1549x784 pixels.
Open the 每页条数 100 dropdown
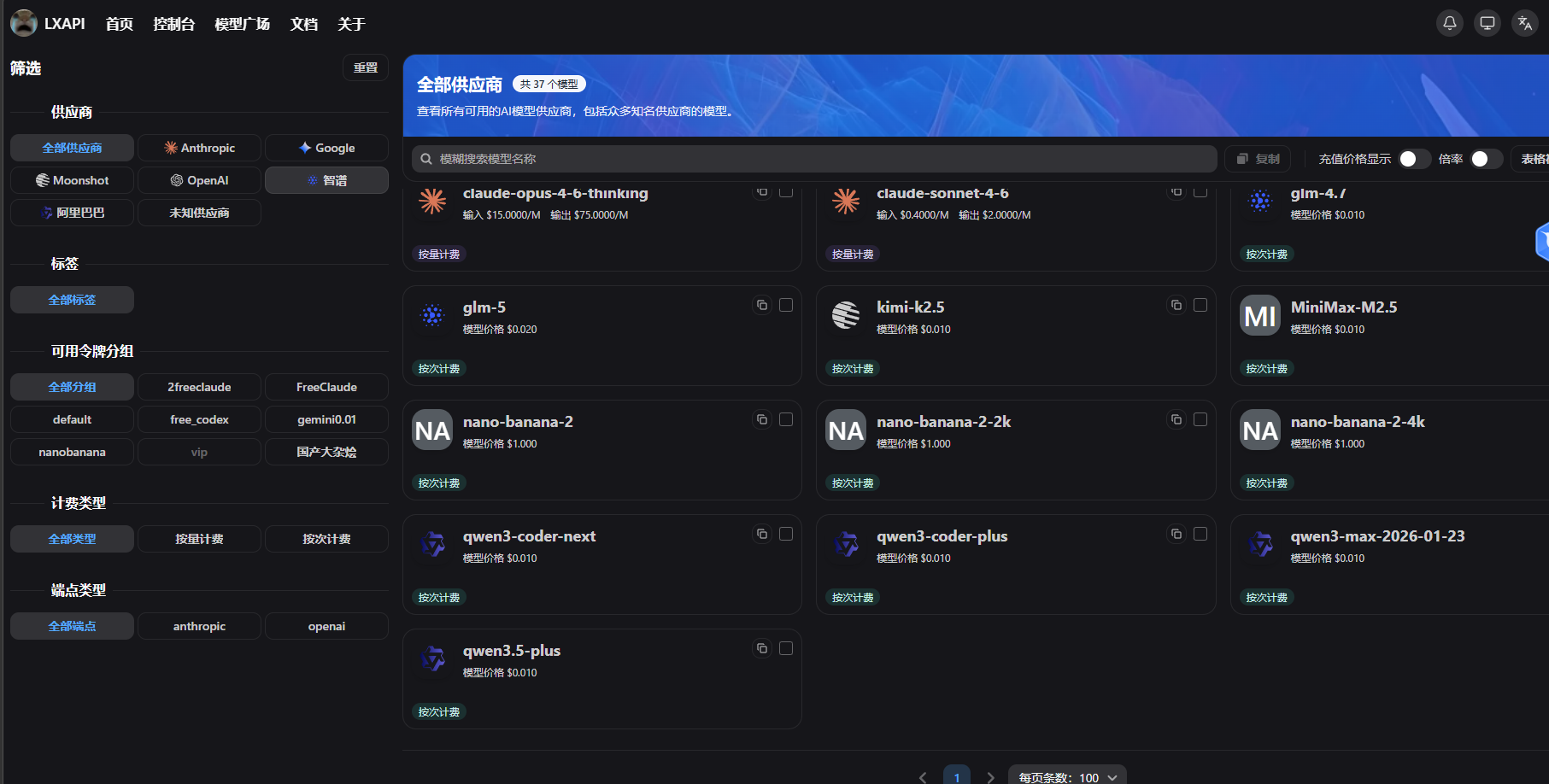pyautogui.click(x=1067, y=776)
